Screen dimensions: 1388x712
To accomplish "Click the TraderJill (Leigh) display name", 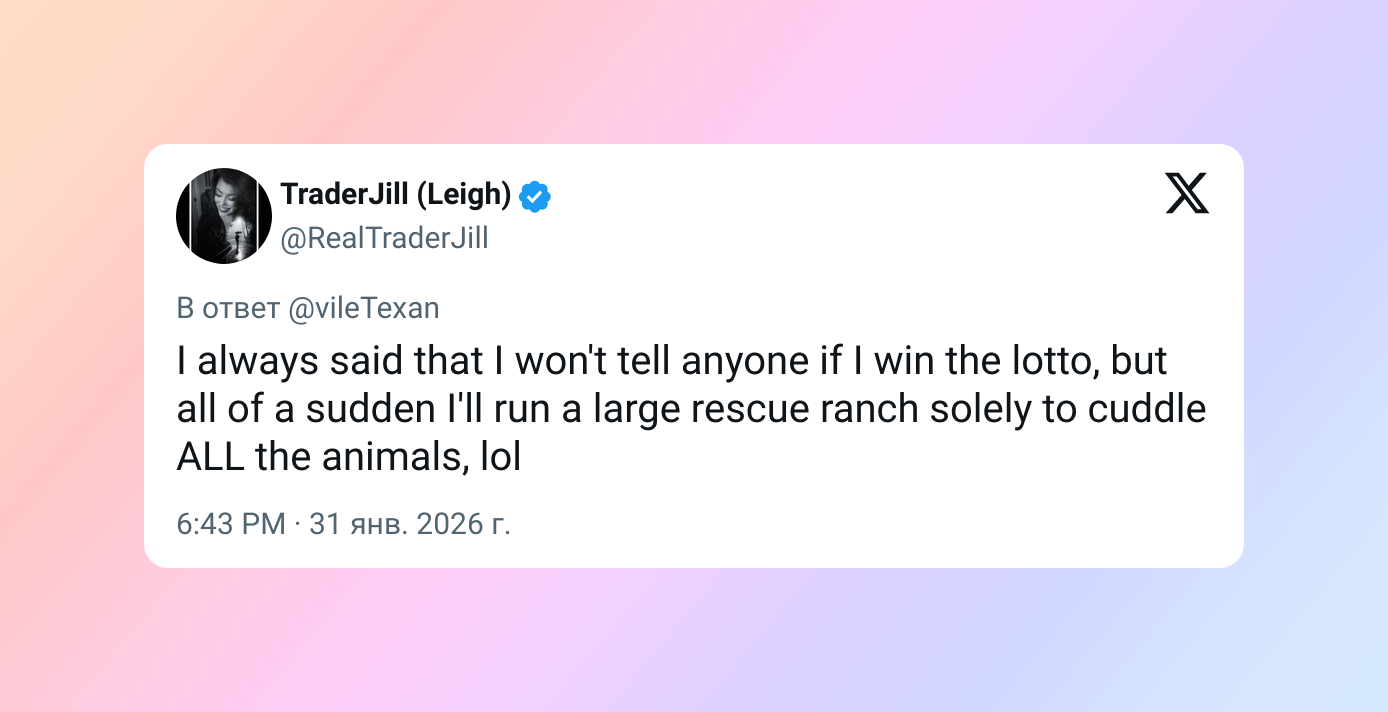I will coord(396,195).
